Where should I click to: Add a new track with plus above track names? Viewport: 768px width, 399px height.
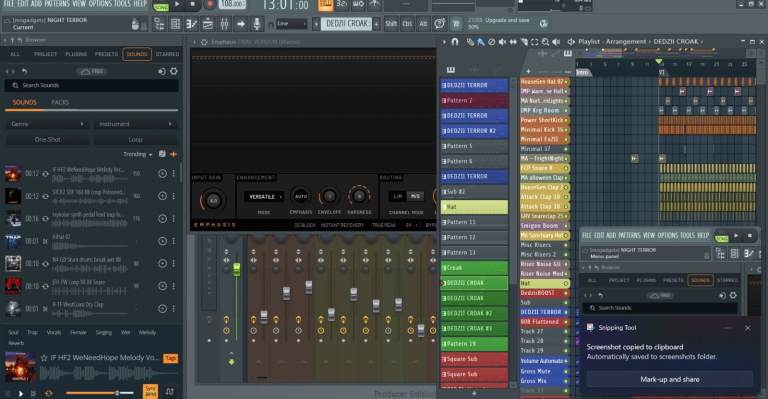[x=528, y=71]
